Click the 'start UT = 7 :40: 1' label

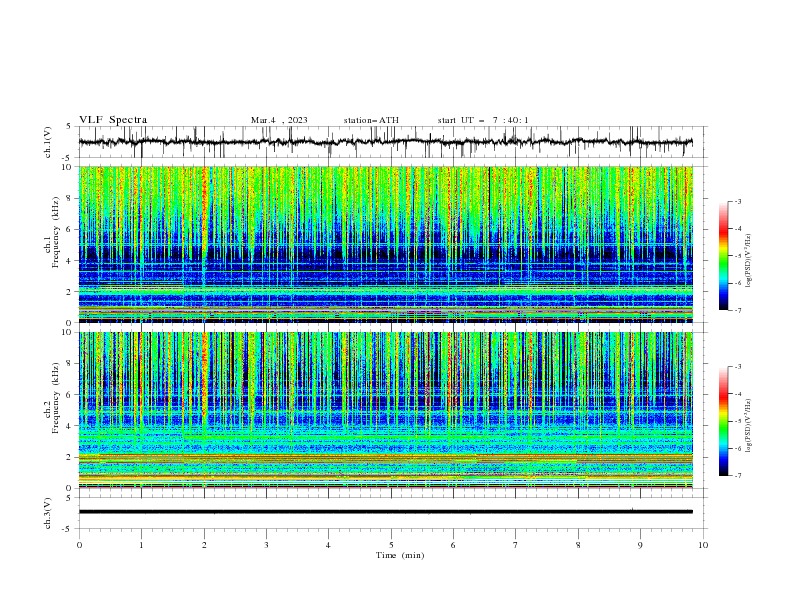coord(483,120)
